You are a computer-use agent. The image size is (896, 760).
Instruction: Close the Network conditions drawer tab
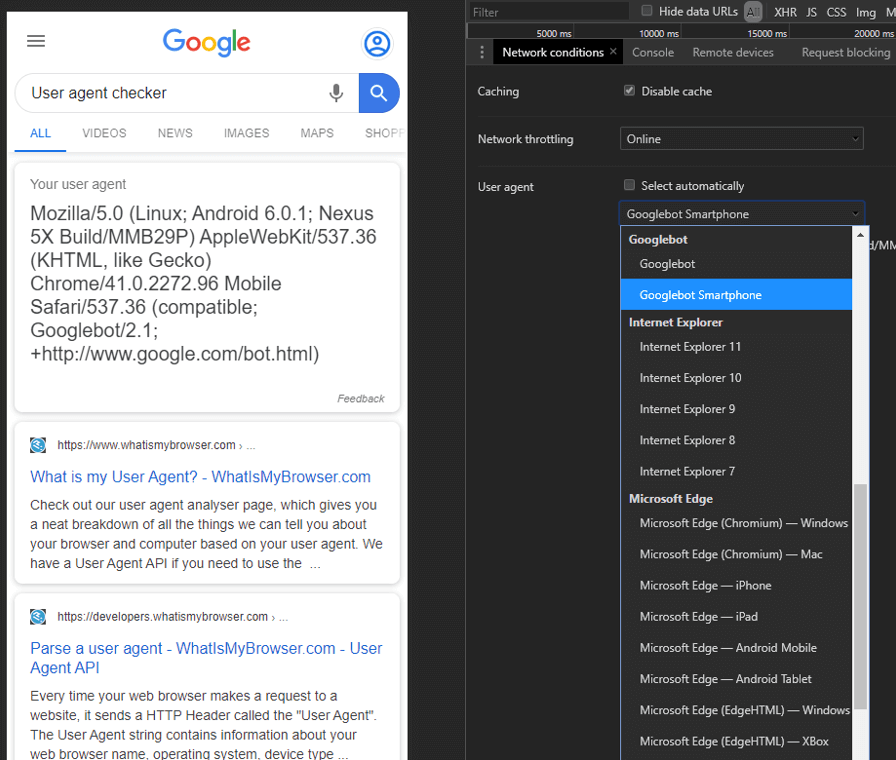[613, 51]
